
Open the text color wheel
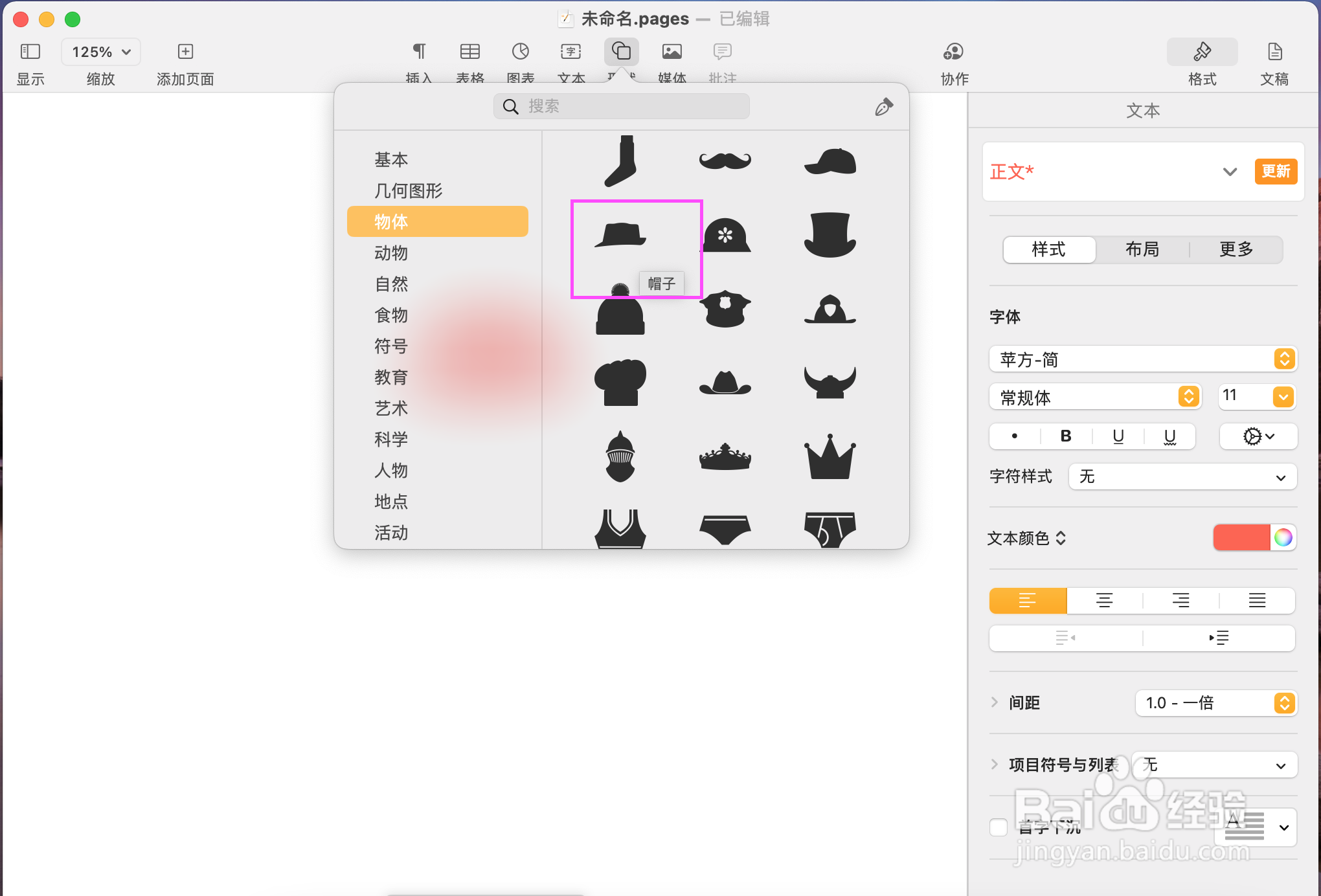tap(1283, 537)
